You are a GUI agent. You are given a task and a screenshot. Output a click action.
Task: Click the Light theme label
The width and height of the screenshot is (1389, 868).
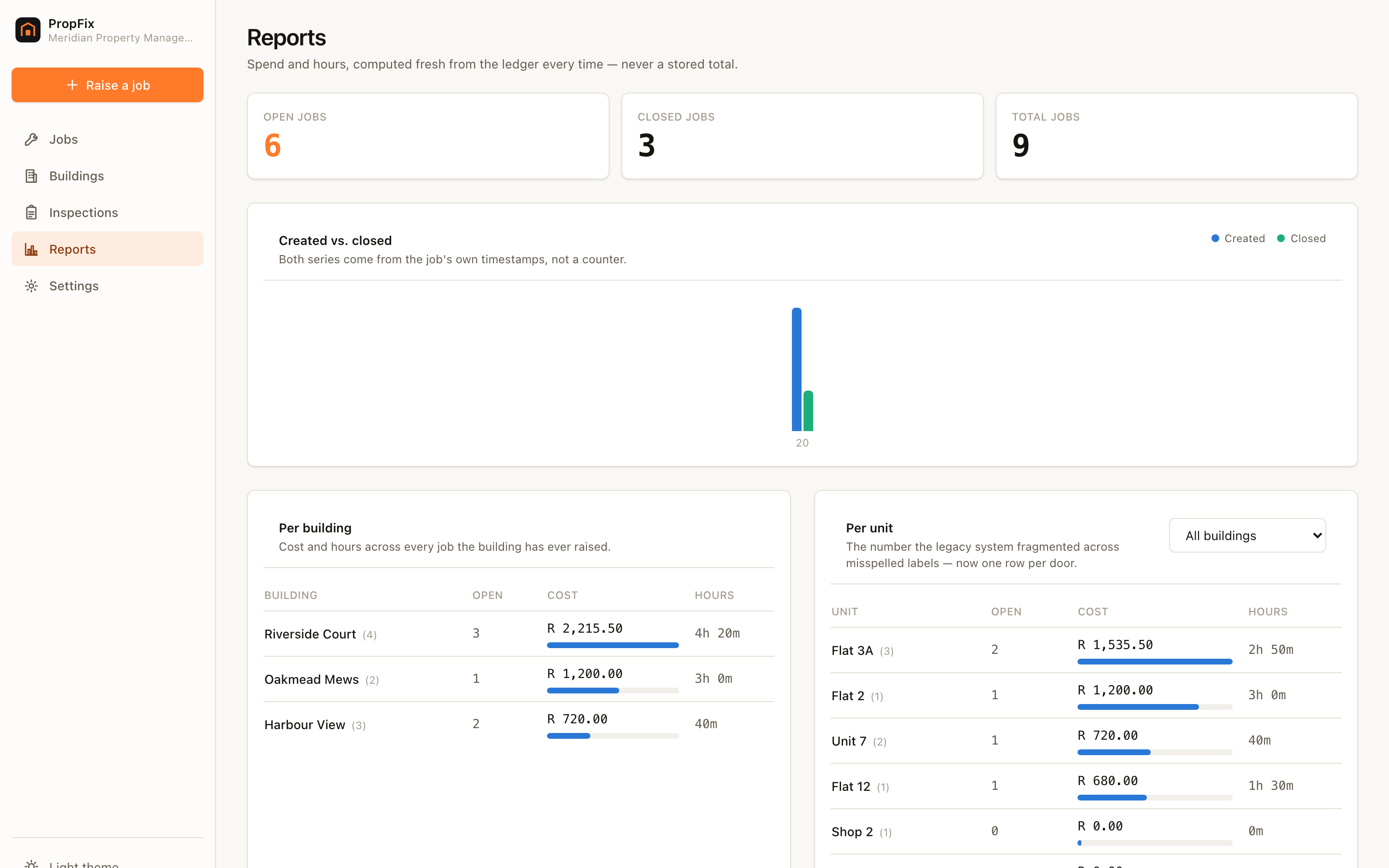coord(84,864)
